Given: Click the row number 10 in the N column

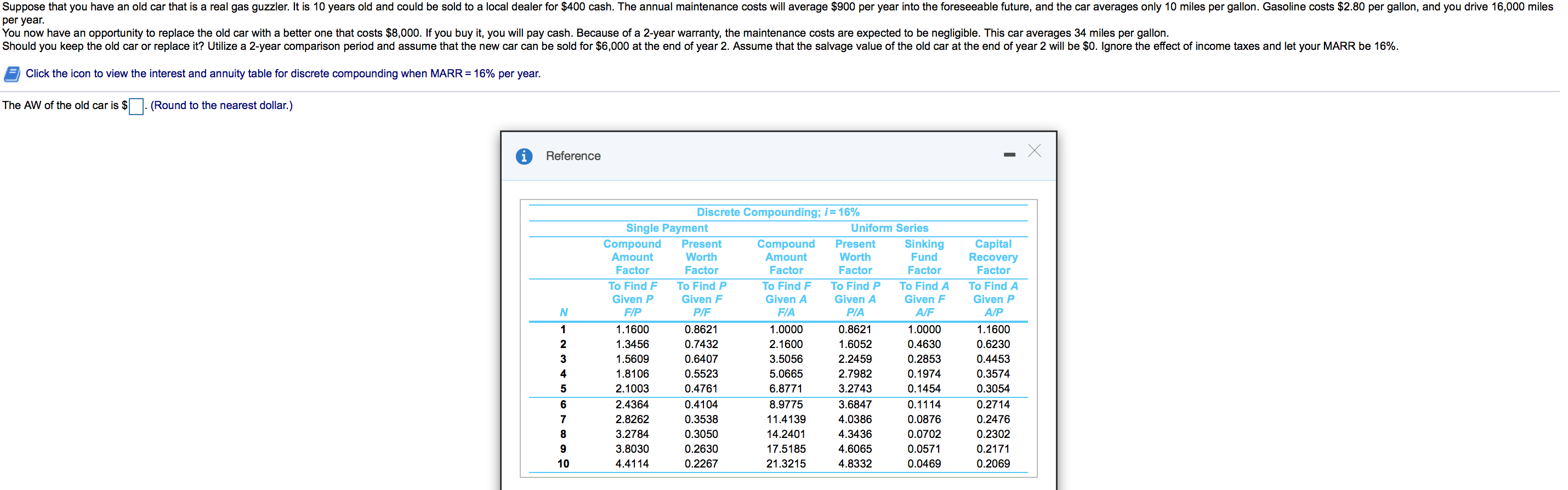Looking at the screenshot, I should 564,464.
